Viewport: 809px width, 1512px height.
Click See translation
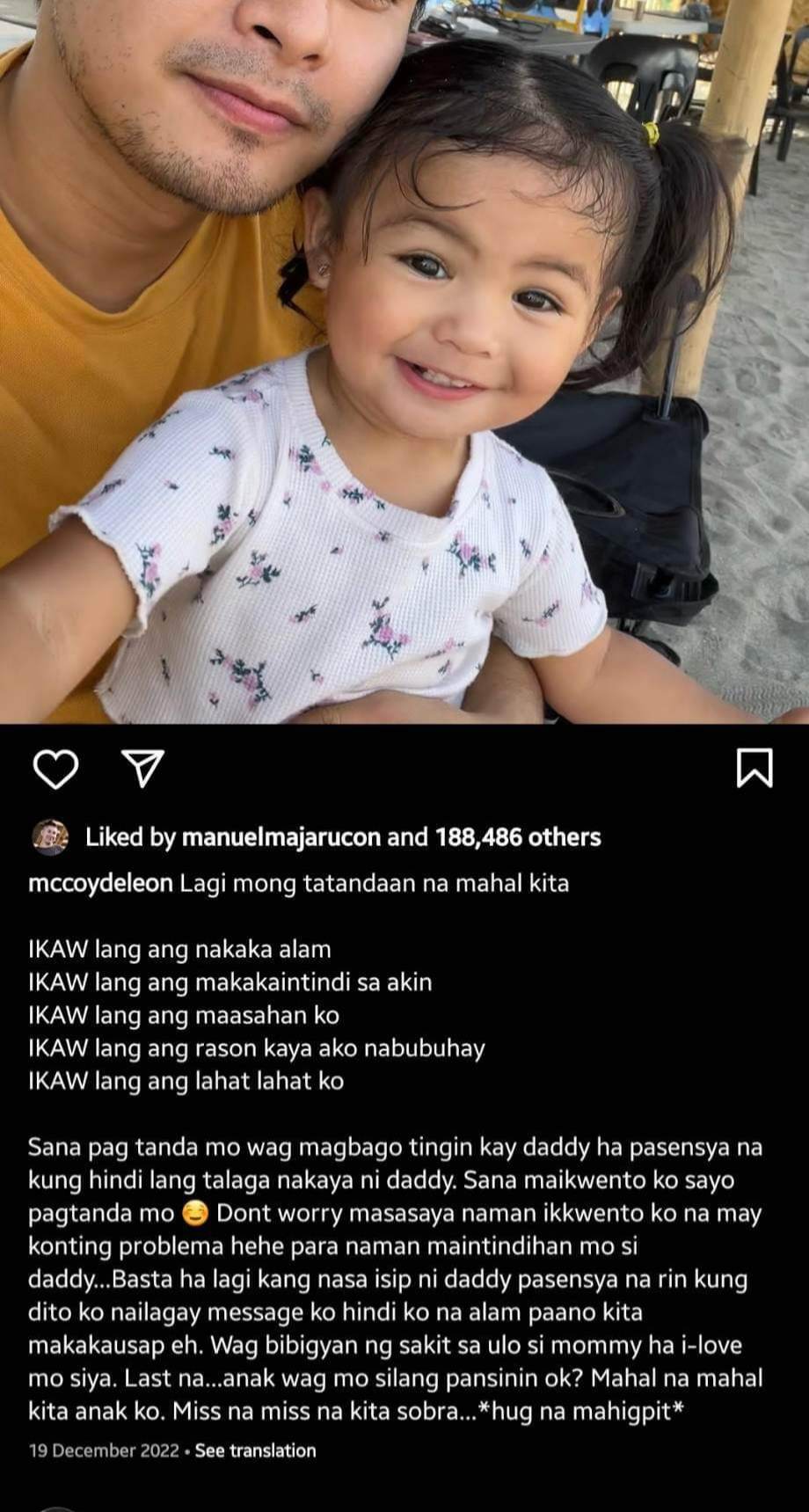pyautogui.click(x=255, y=1450)
